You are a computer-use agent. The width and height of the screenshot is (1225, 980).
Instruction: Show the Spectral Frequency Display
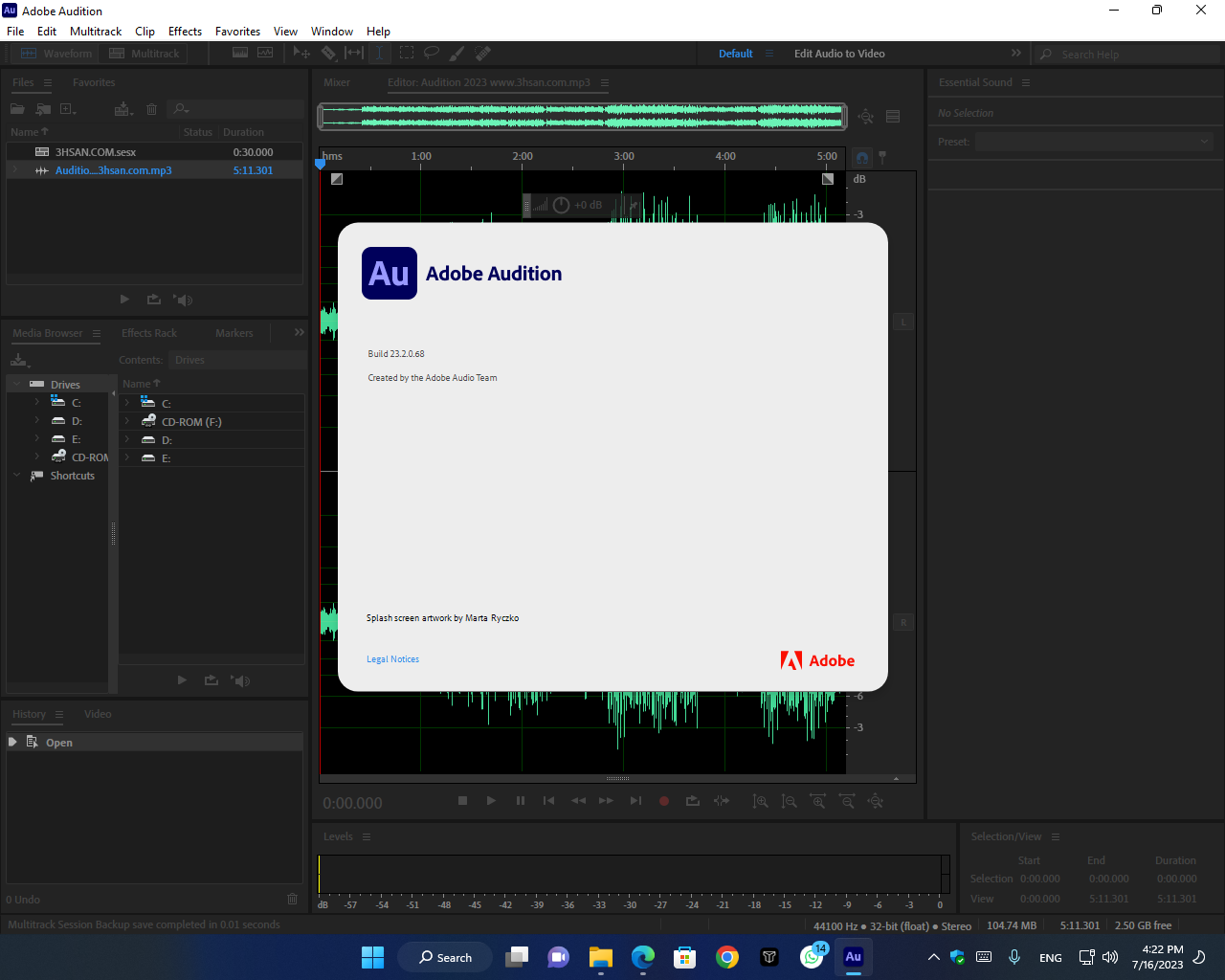click(x=240, y=54)
